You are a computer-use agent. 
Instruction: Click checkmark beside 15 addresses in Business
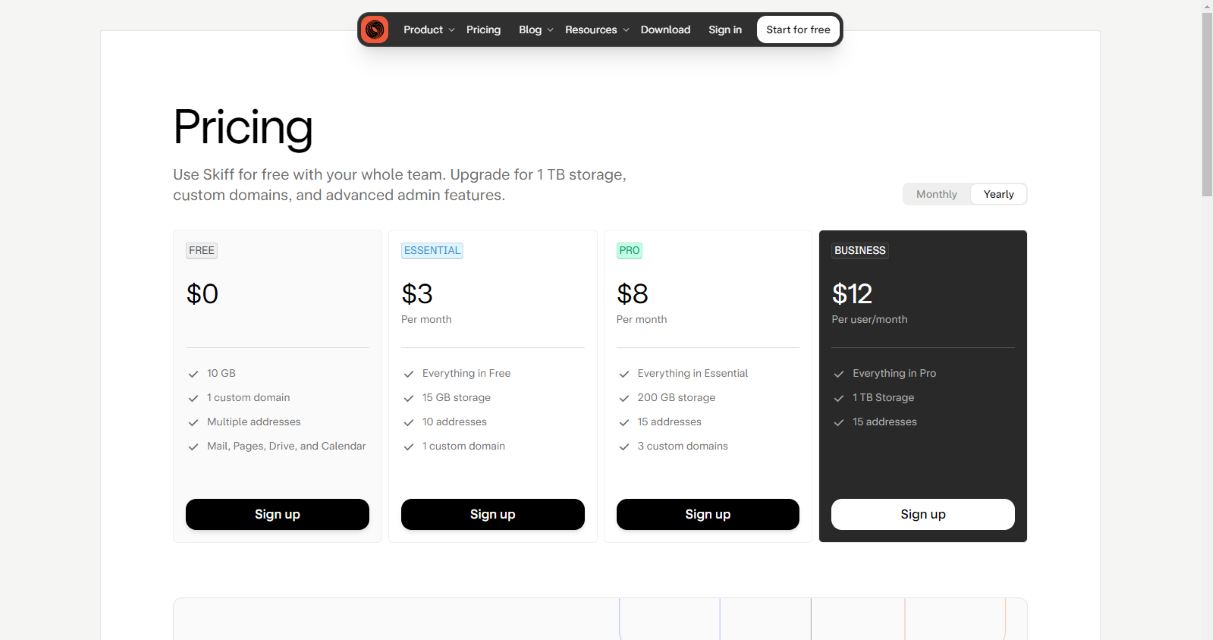click(839, 422)
